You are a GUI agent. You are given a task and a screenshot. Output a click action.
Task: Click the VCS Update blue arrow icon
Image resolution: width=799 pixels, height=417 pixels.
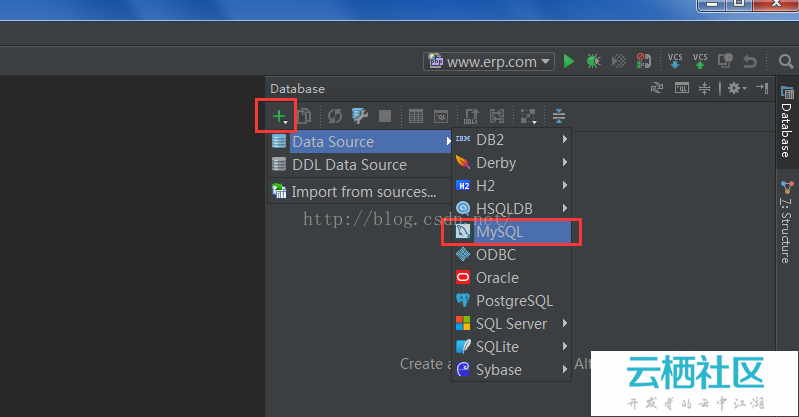pos(675,61)
